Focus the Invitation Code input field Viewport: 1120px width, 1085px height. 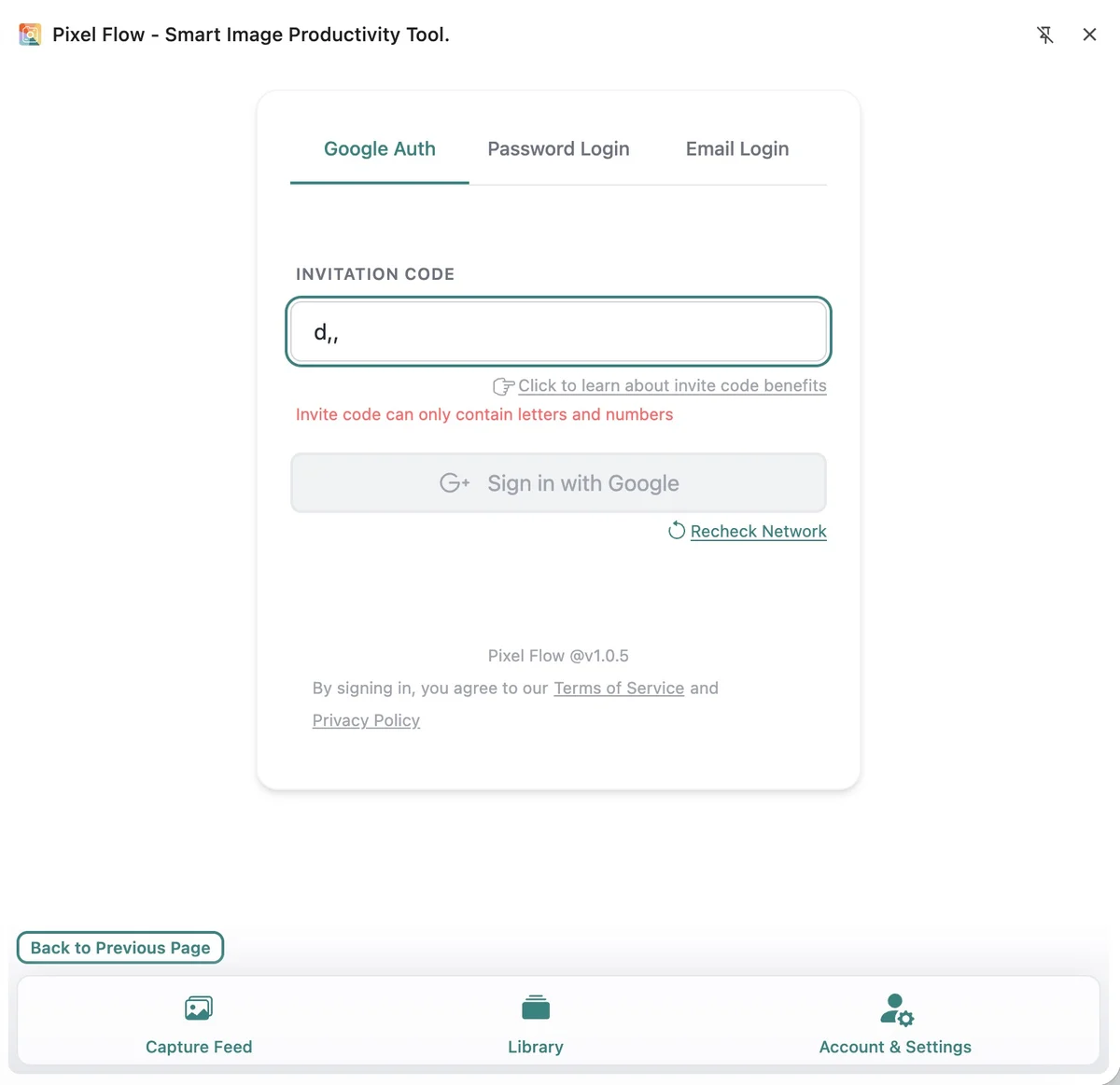coord(558,331)
